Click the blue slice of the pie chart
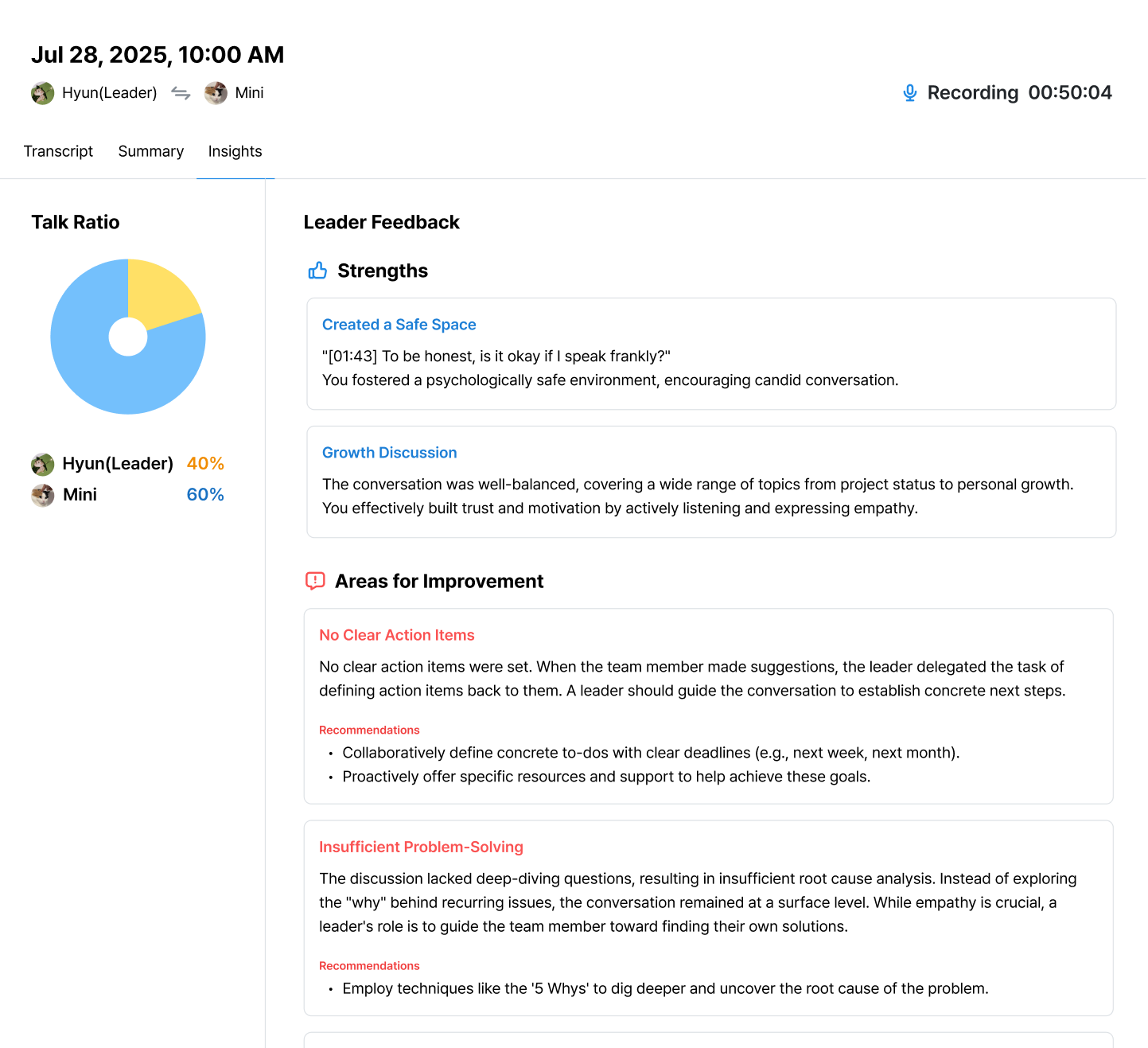 pyautogui.click(x=103, y=374)
